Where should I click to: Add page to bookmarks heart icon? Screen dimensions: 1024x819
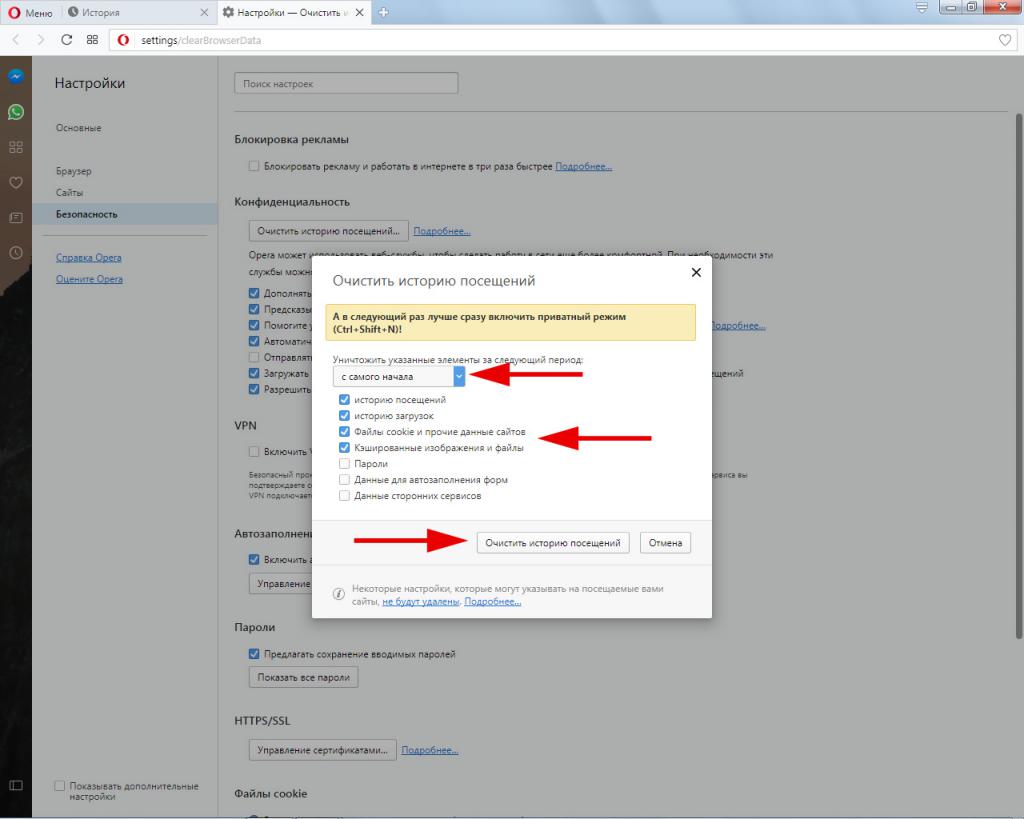tap(1005, 40)
